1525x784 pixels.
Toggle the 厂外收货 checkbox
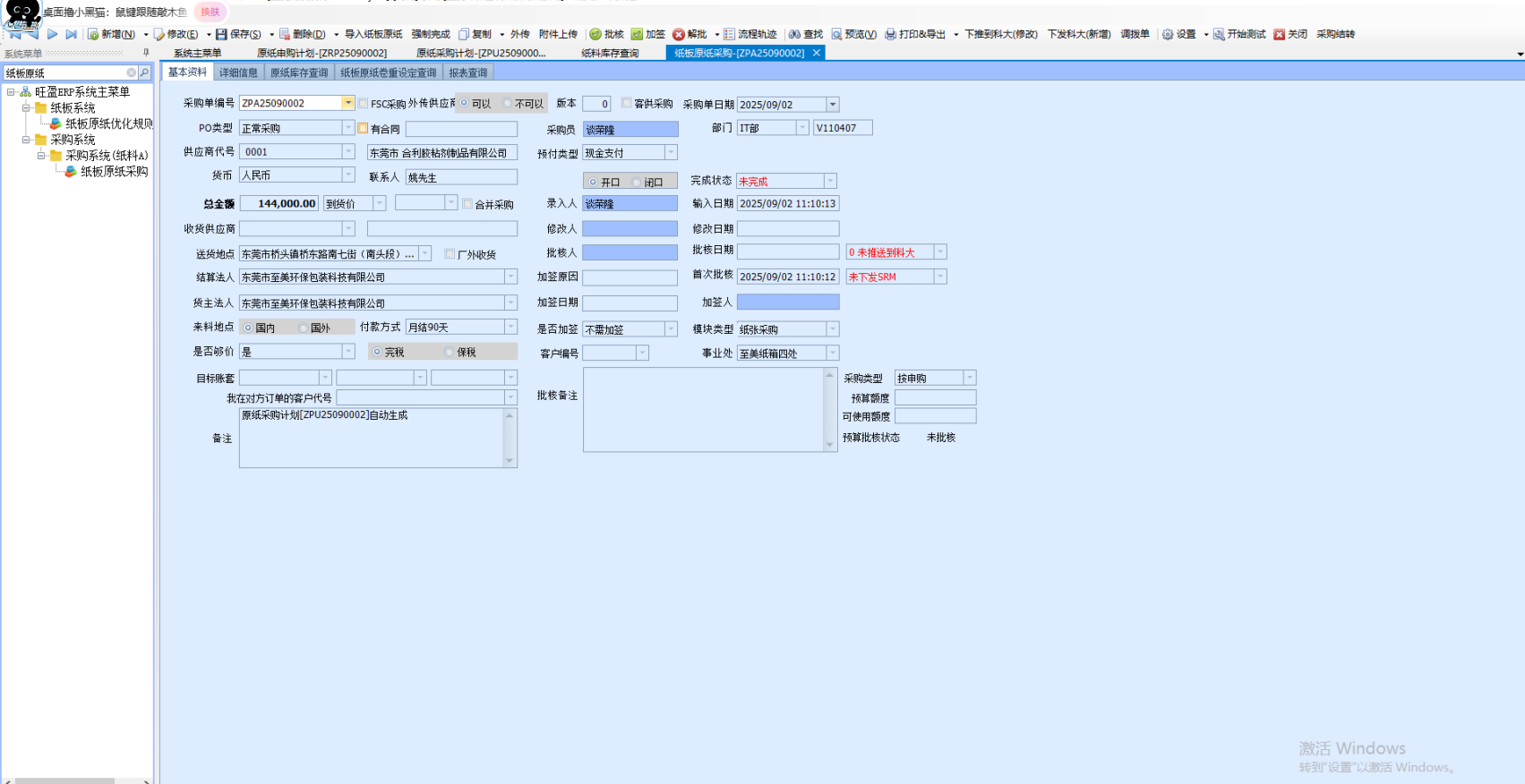pos(450,254)
